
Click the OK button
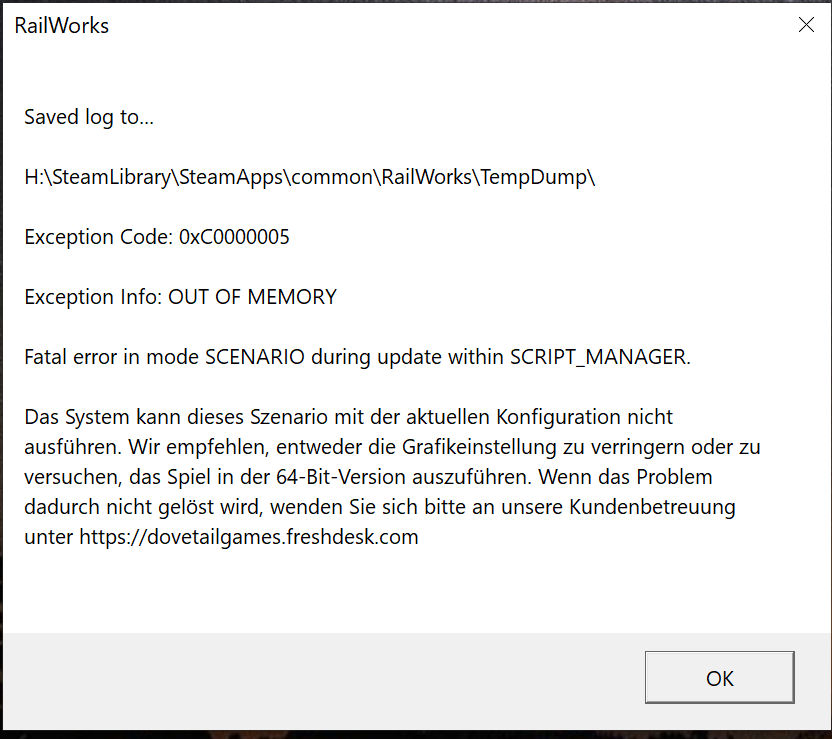pos(720,677)
